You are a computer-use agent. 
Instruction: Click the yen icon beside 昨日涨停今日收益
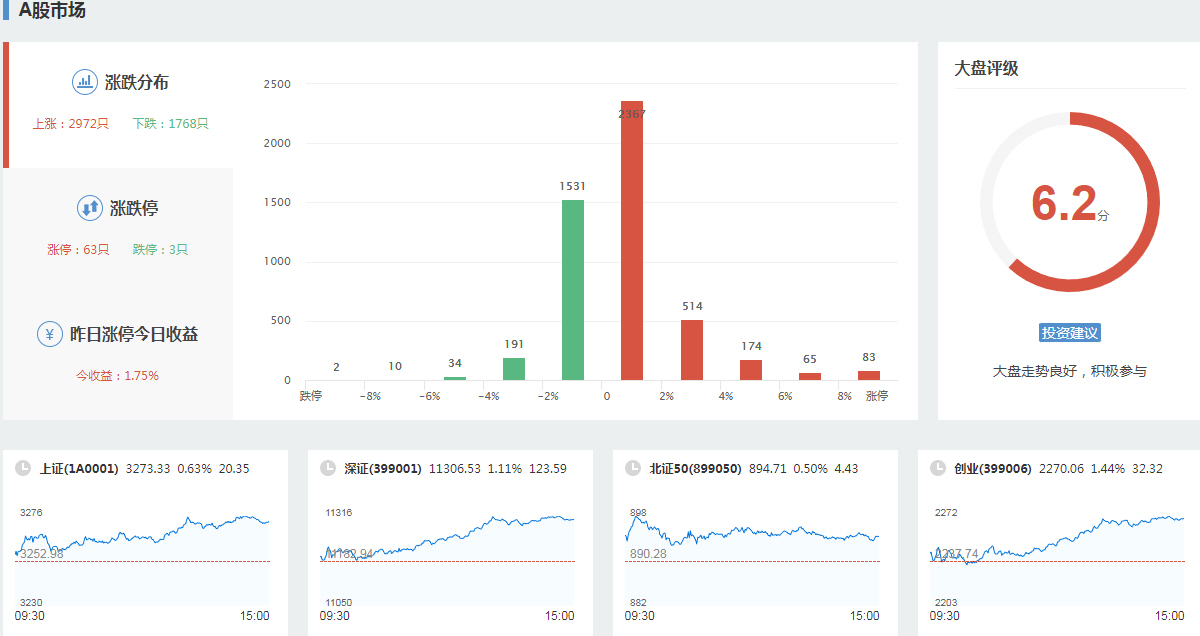pyautogui.click(x=50, y=334)
